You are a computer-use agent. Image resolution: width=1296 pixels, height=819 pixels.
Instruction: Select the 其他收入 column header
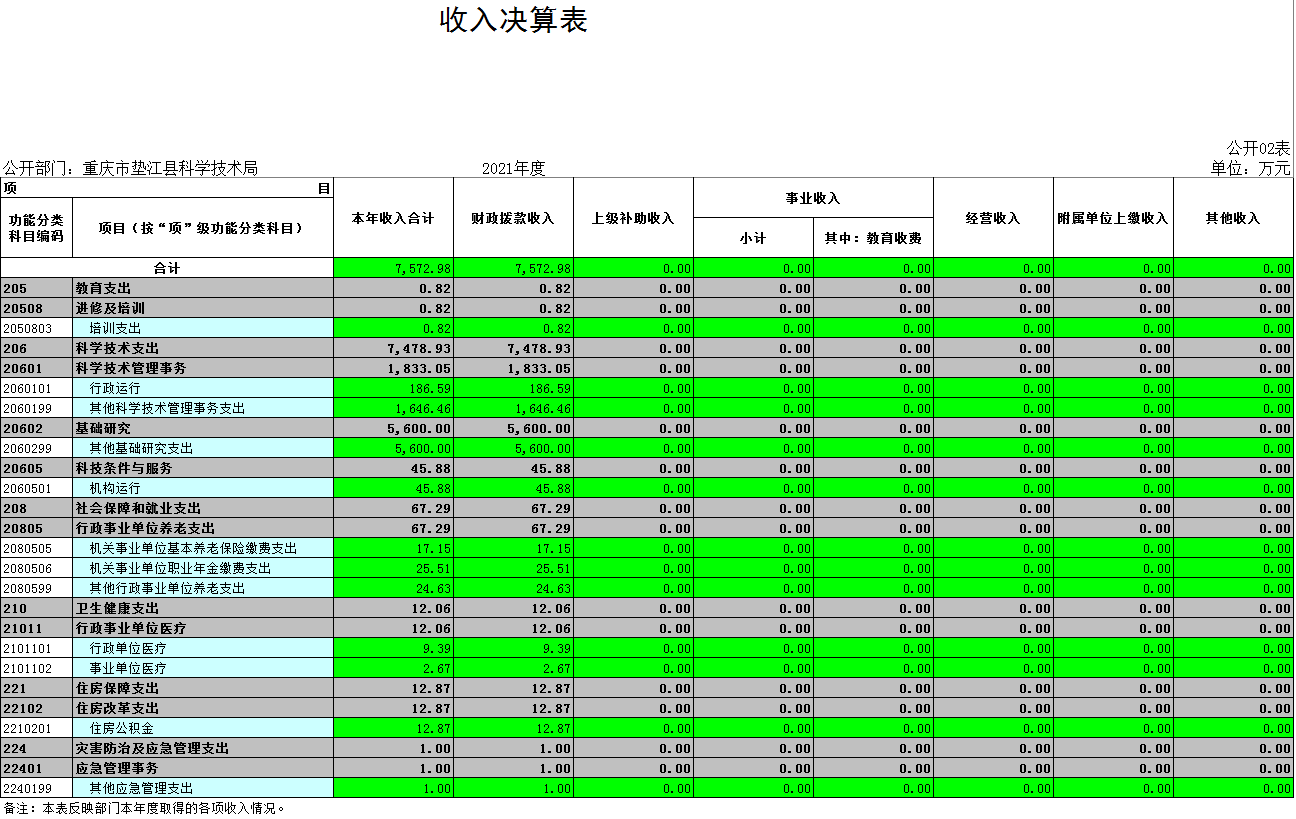point(1233,218)
